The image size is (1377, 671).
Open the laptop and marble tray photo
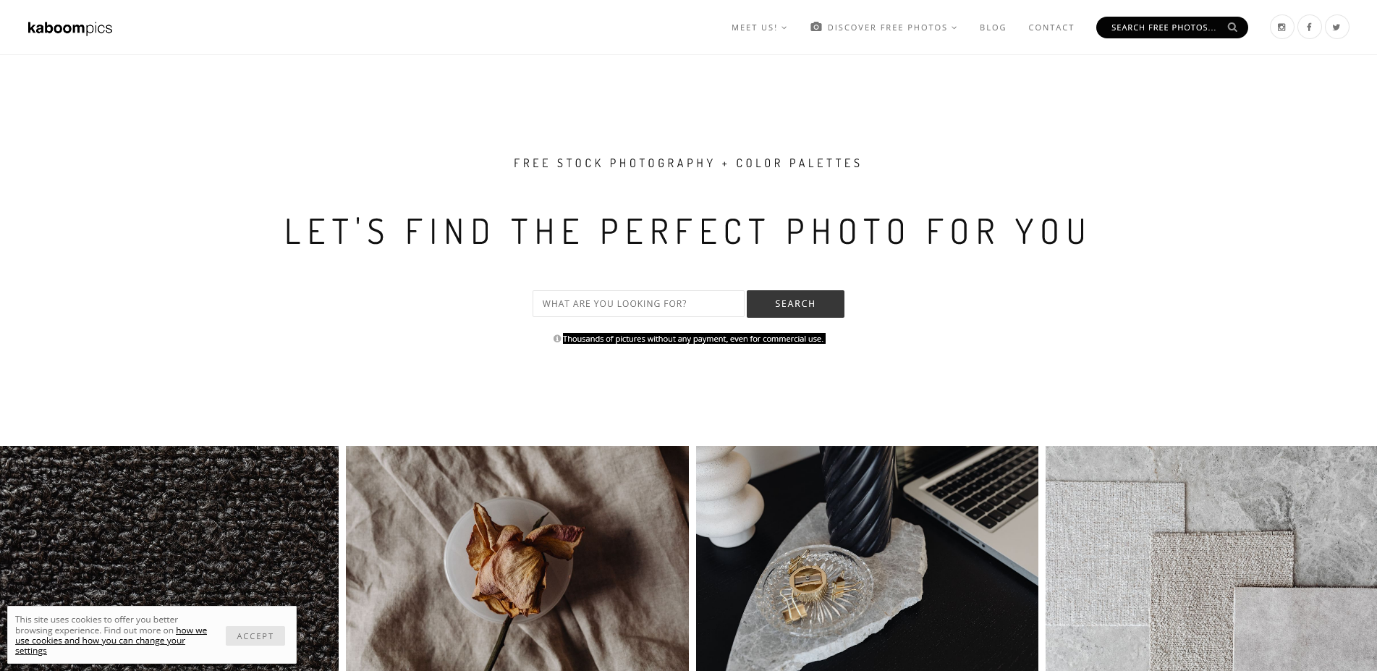867,558
